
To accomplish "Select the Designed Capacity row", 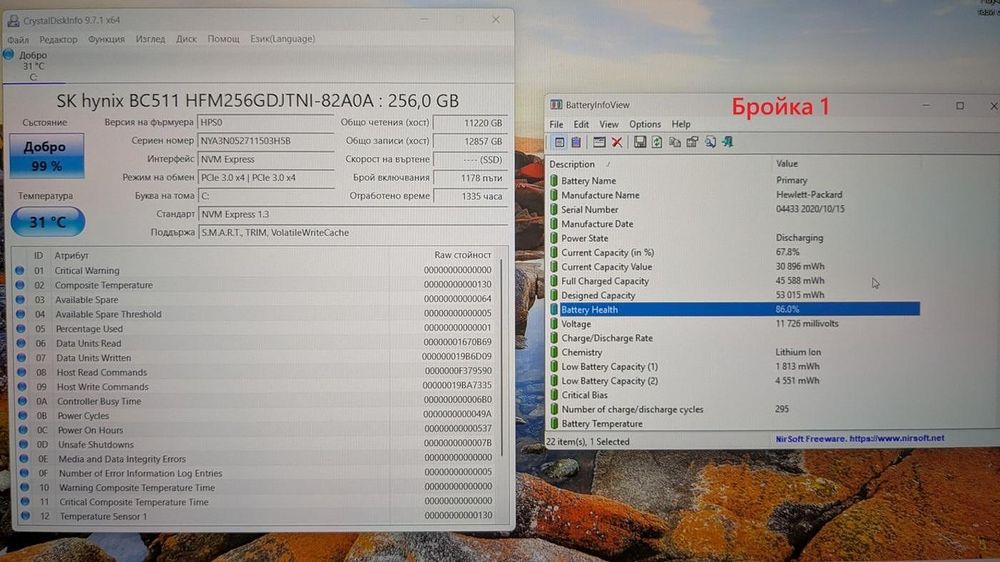I will pos(734,295).
